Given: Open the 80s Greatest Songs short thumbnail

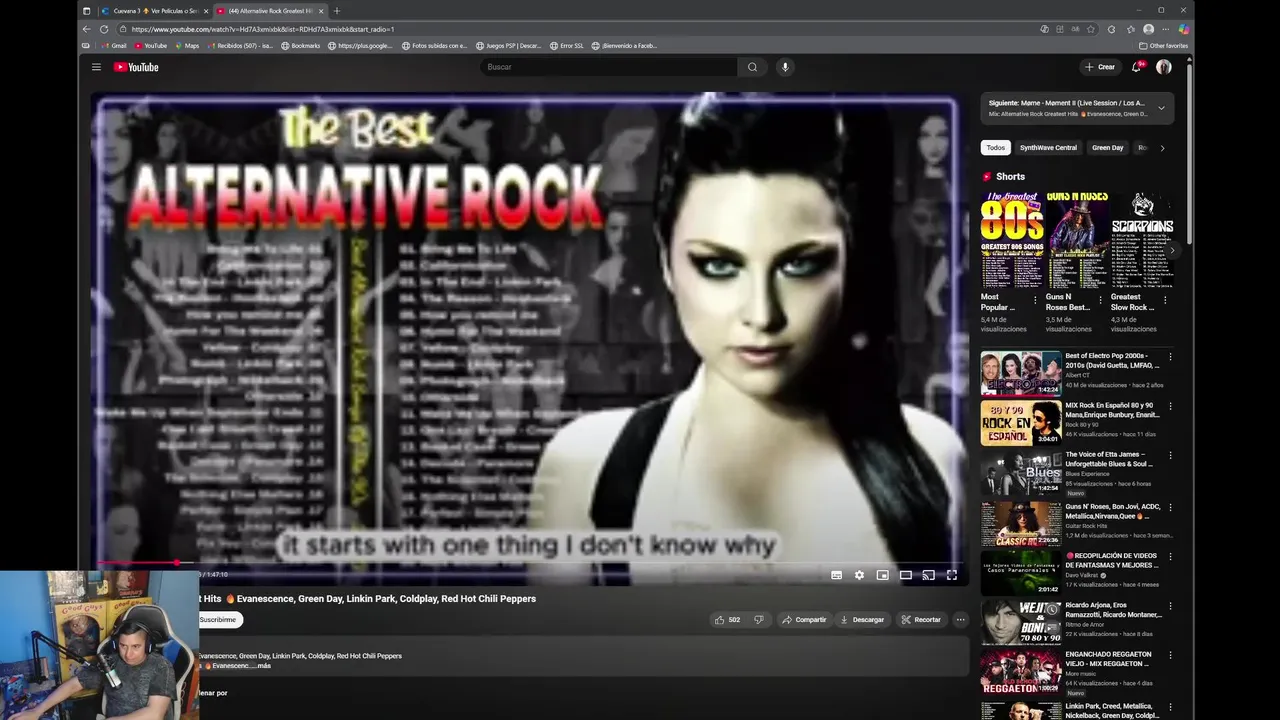Looking at the screenshot, I should 1012,241.
